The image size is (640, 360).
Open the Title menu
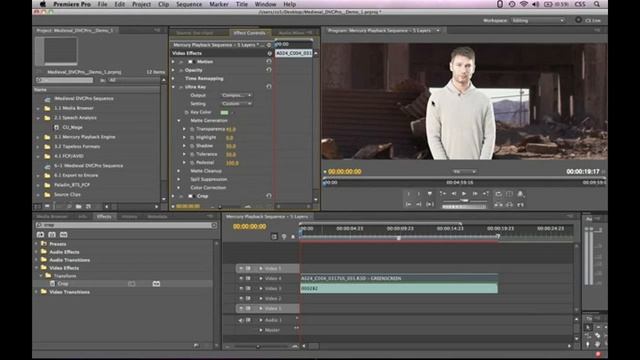242,4
